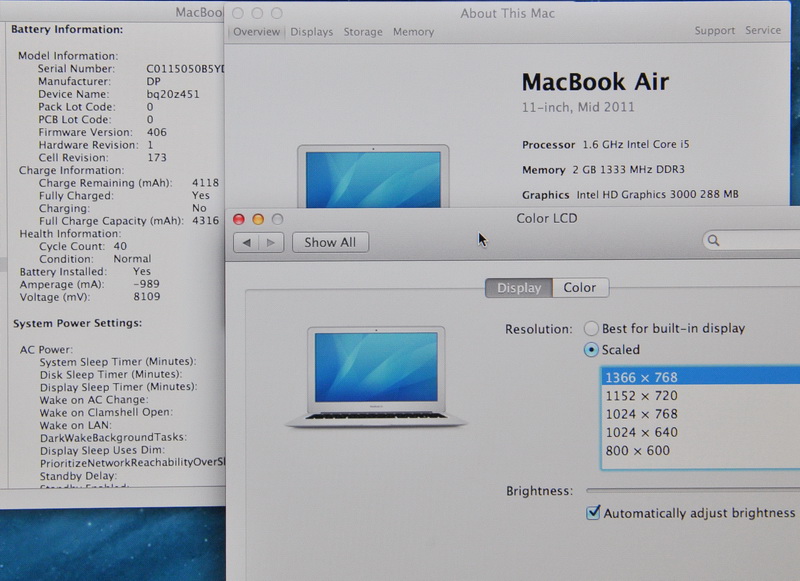Toggle Automatically adjust brightness checkbox
Image resolution: width=800 pixels, height=581 pixels.
pos(593,512)
